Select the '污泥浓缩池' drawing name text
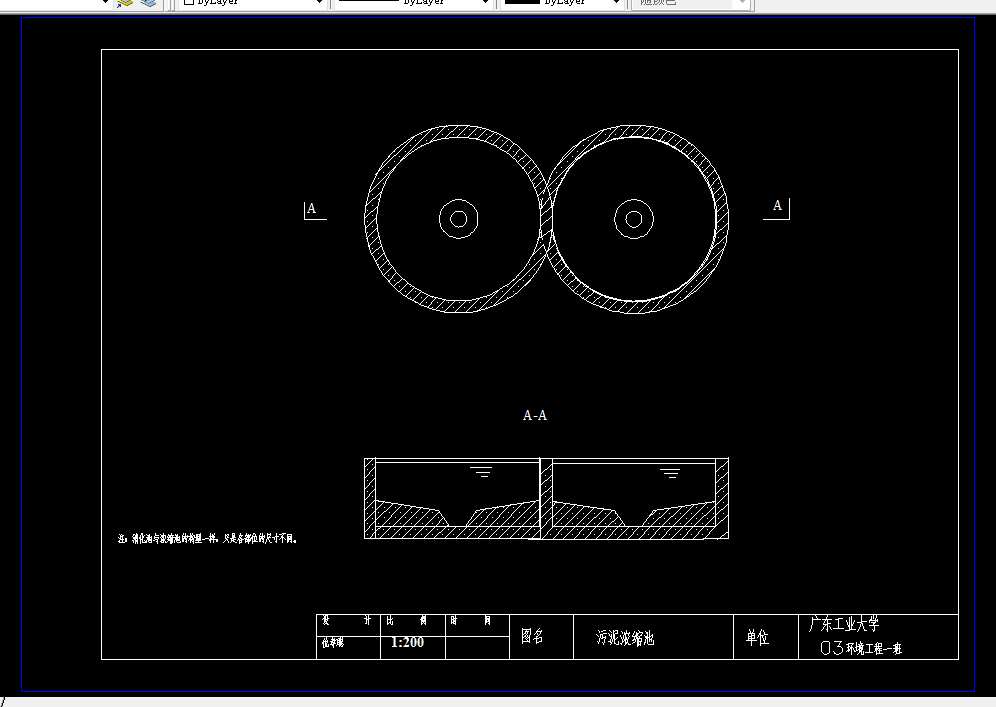 (x=625, y=638)
